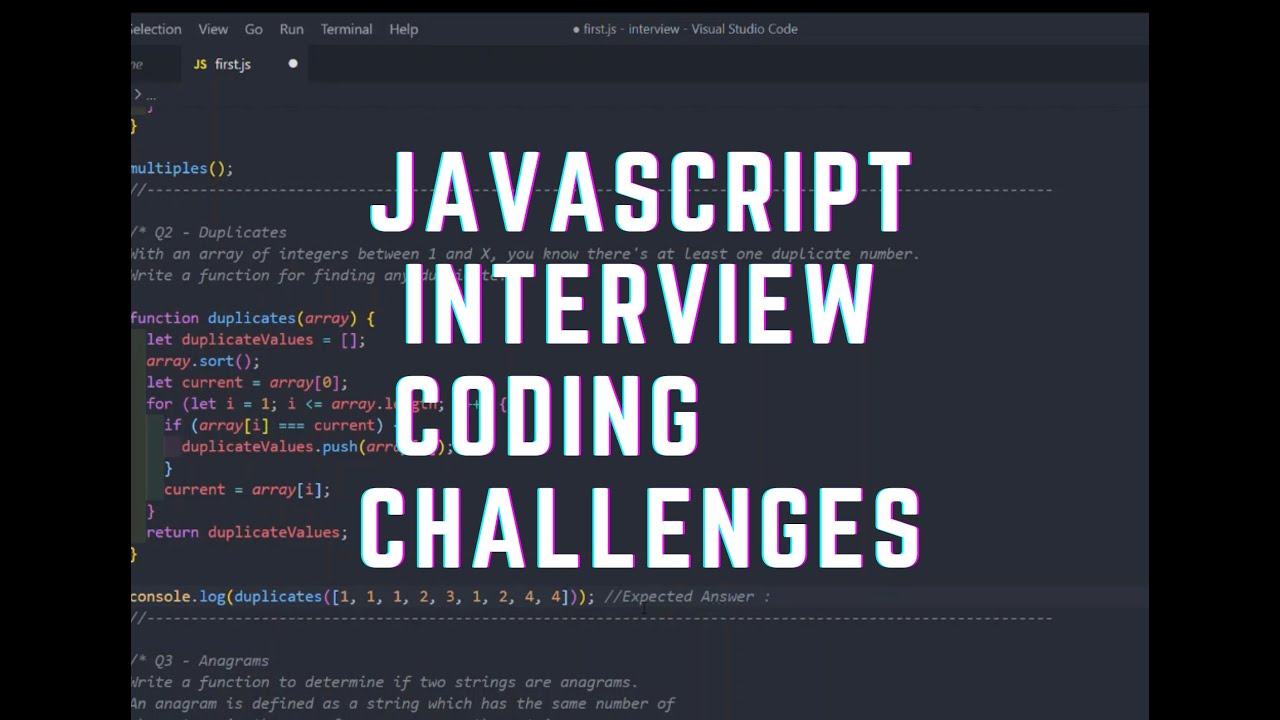
Task: Click the 'array.sort();' line
Action: click(x=203, y=361)
